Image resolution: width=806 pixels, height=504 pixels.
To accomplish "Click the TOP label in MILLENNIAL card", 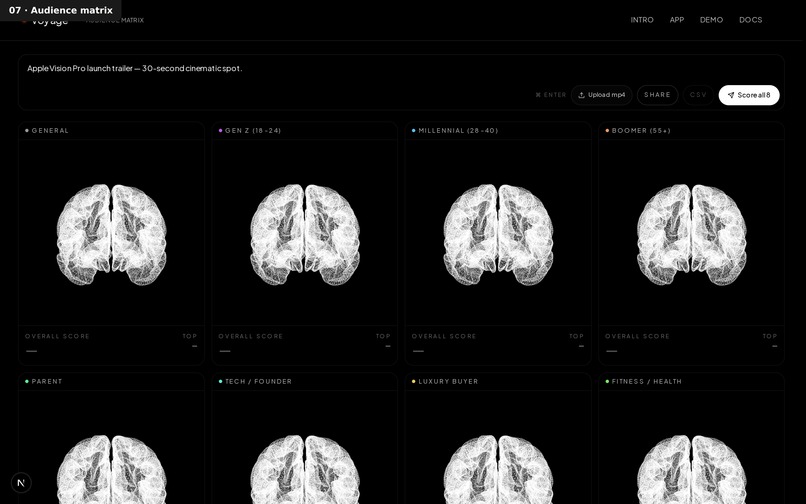I will click(x=576, y=336).
